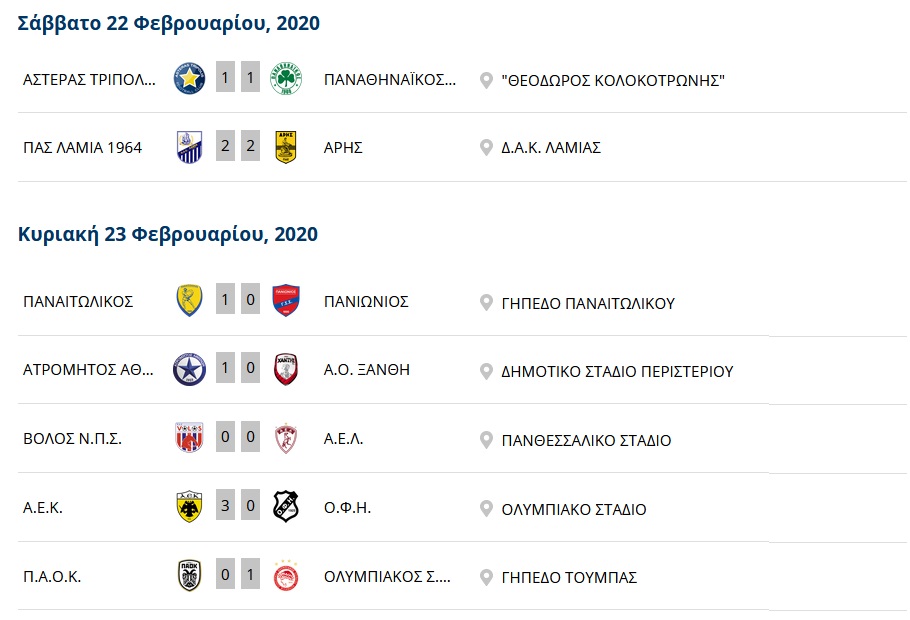The image size is (910, 620).
Task: Click the Olympiacos red crest
Action: (286, 577)
